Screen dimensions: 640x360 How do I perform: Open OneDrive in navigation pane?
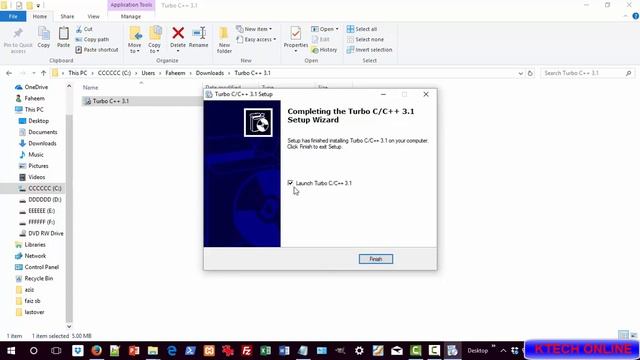pyautogui.click(x=32, y=87)
